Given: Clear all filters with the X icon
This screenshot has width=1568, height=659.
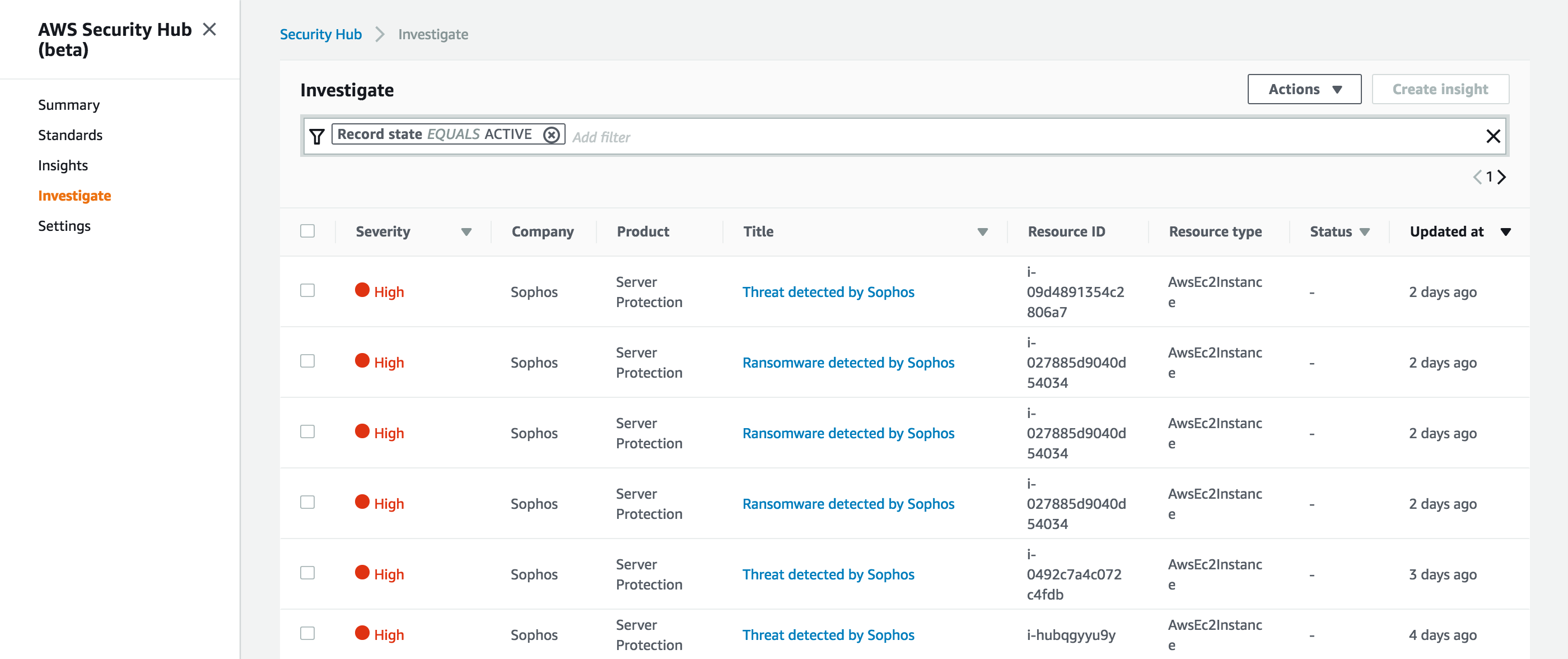Looking at the screenshot, I should pyautogui.click(x=1493, y=136).
